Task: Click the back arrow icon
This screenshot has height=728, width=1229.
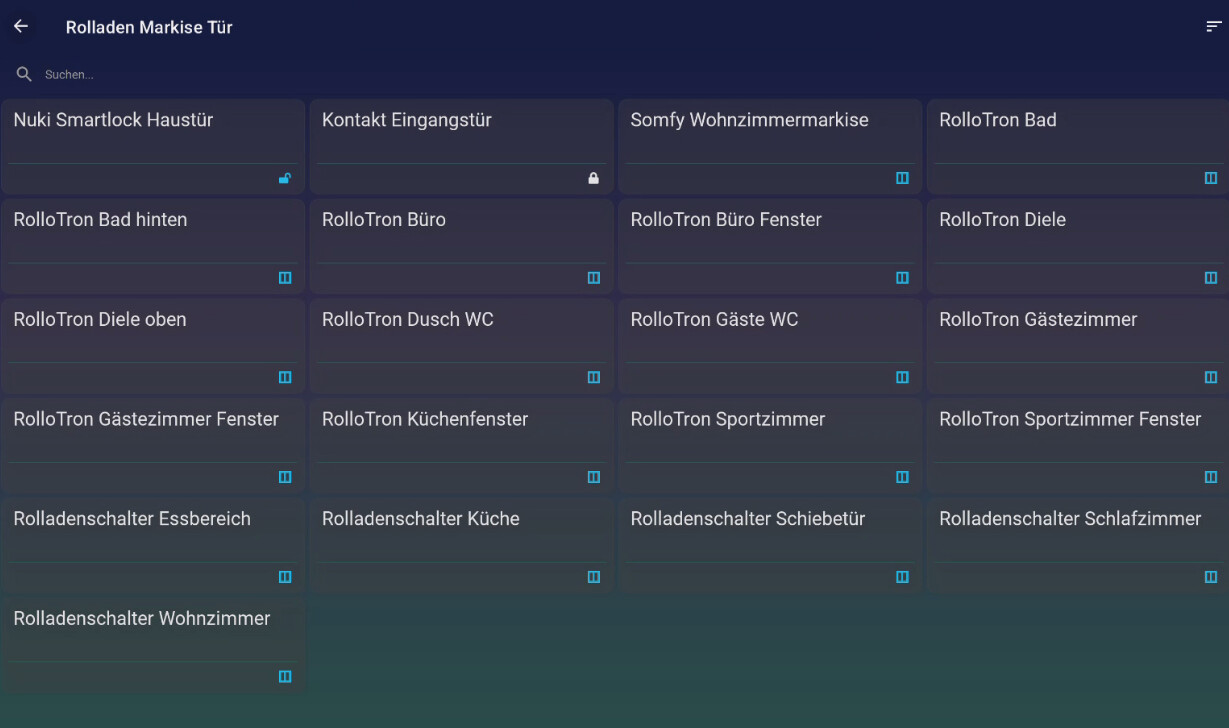Action: [21, 27]
